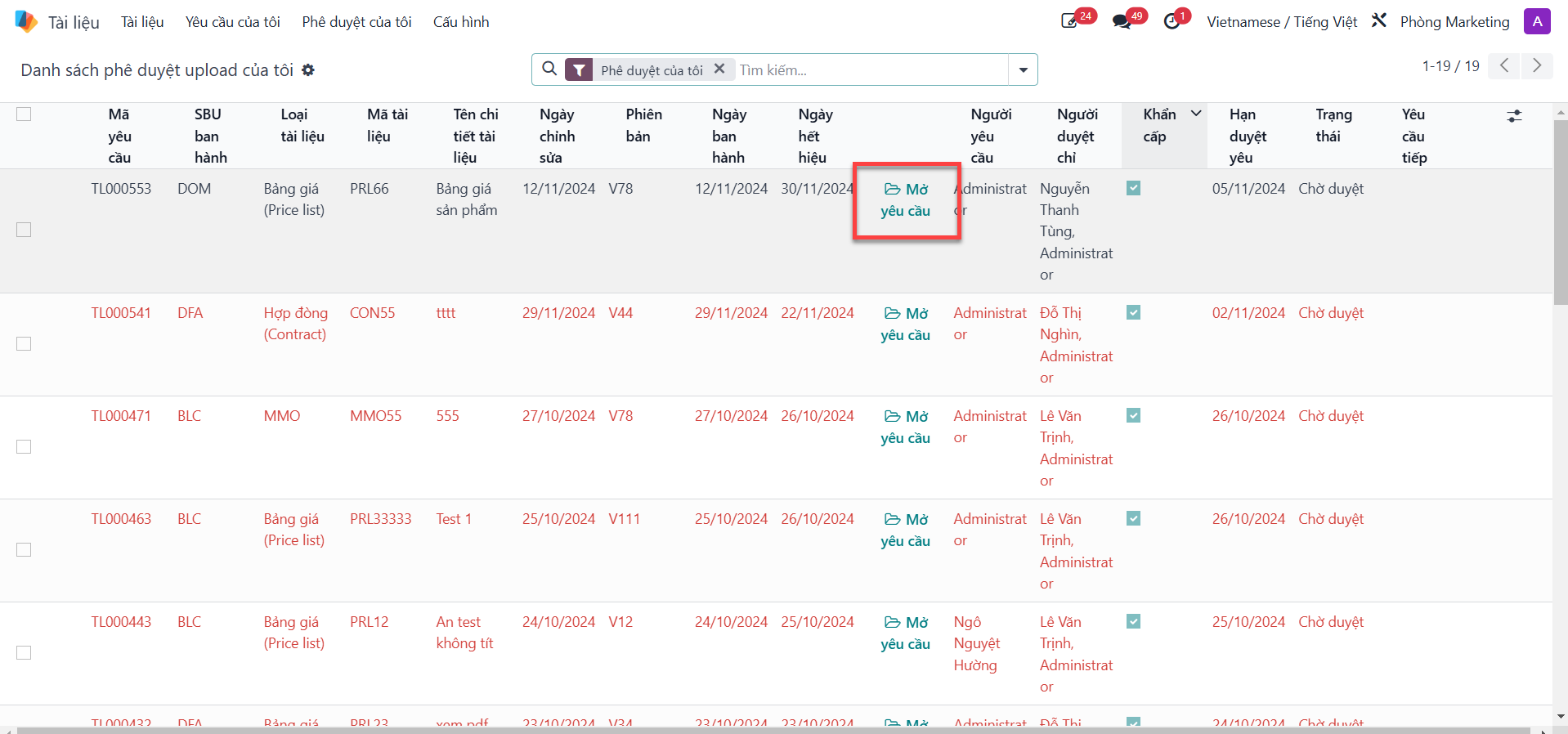Image resolution: width=1568 pixels, height=734 pixels.
Task: Click the Tìm kiếm search input
Action: pos(871,70)
